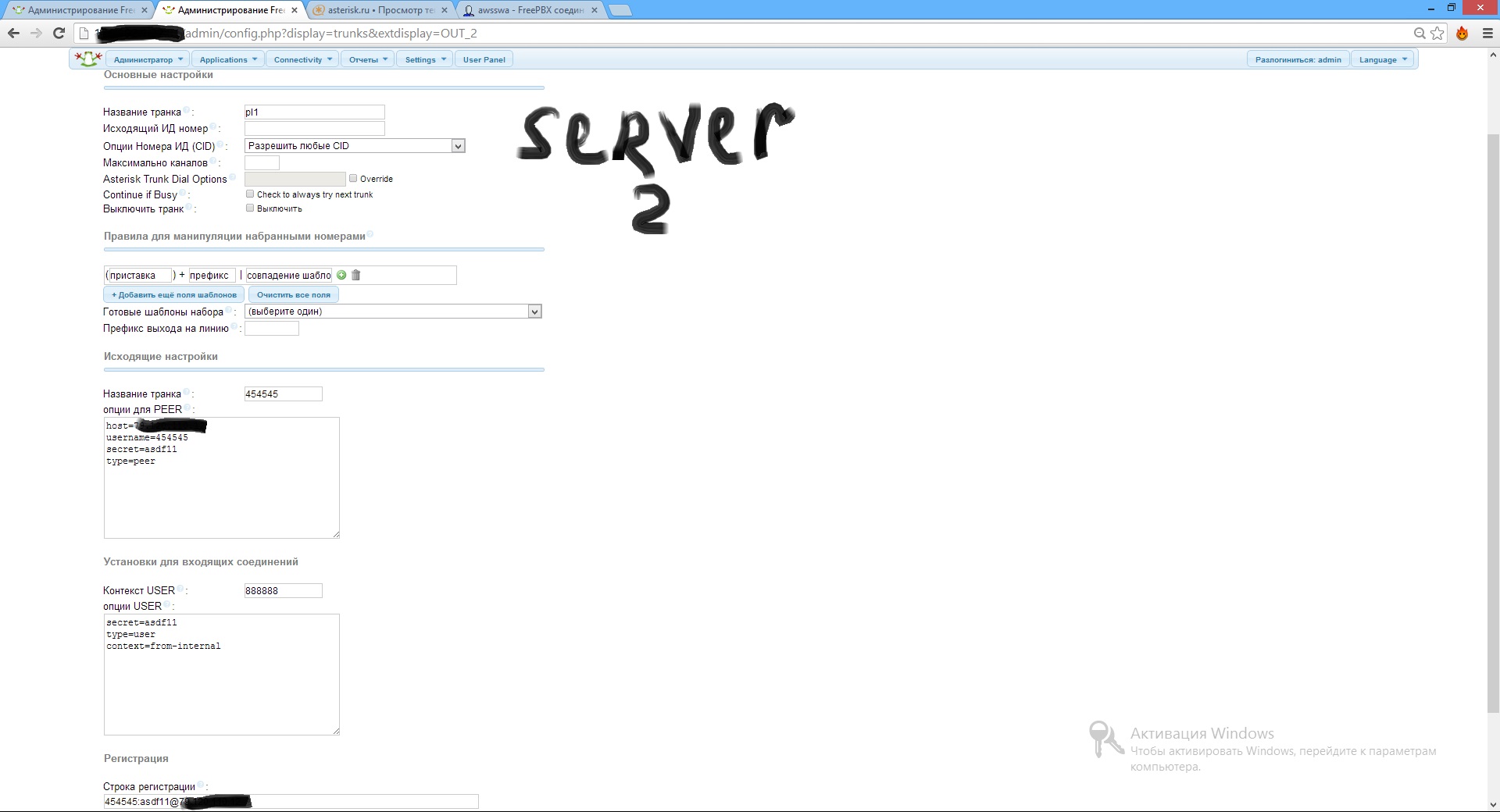Bookmark page with the star icon

1437,33
